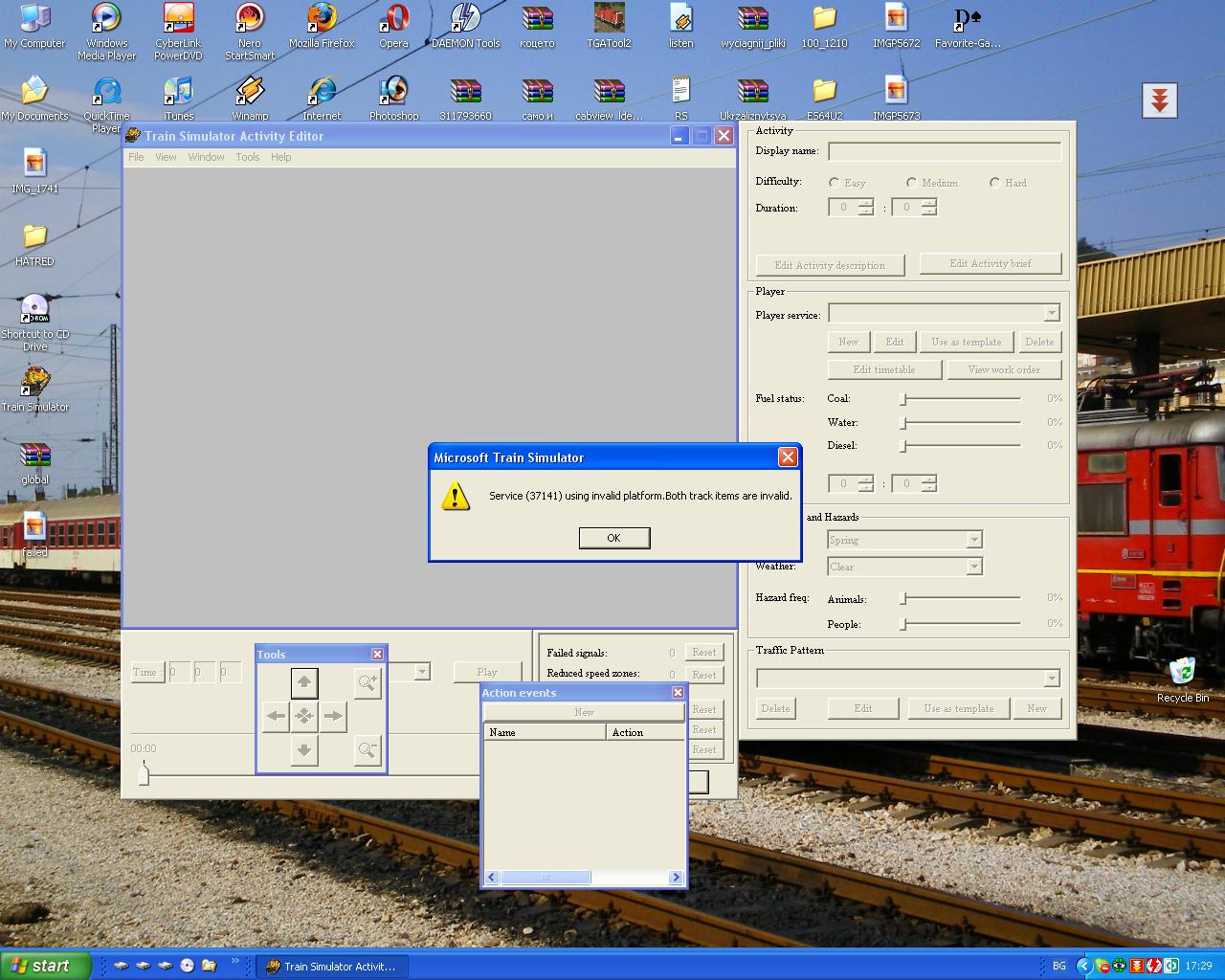
Task: Open the Player service dropdown
Action: (x=1052, y=313)
